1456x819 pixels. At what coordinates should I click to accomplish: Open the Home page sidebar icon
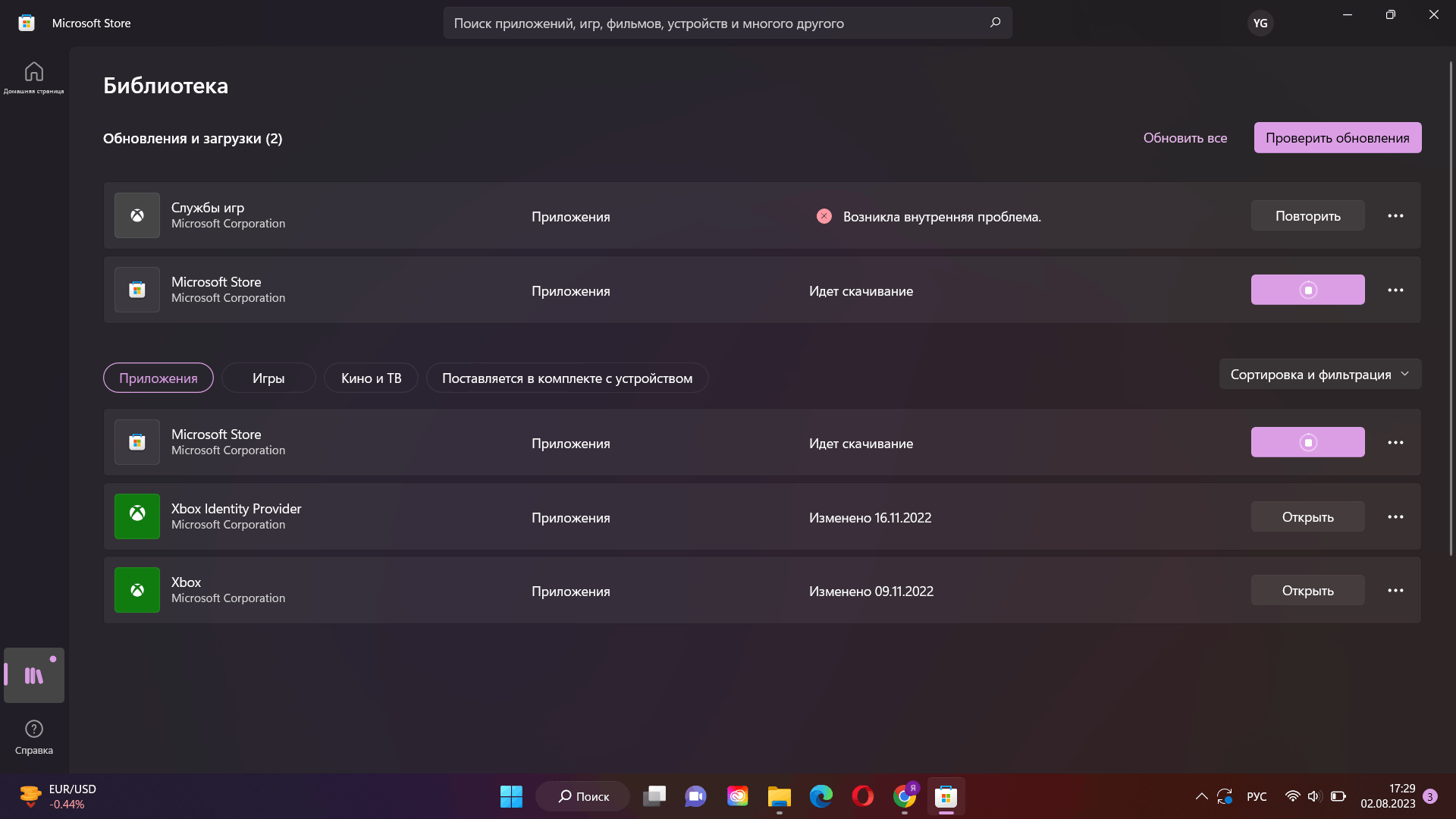coord(34,77)
